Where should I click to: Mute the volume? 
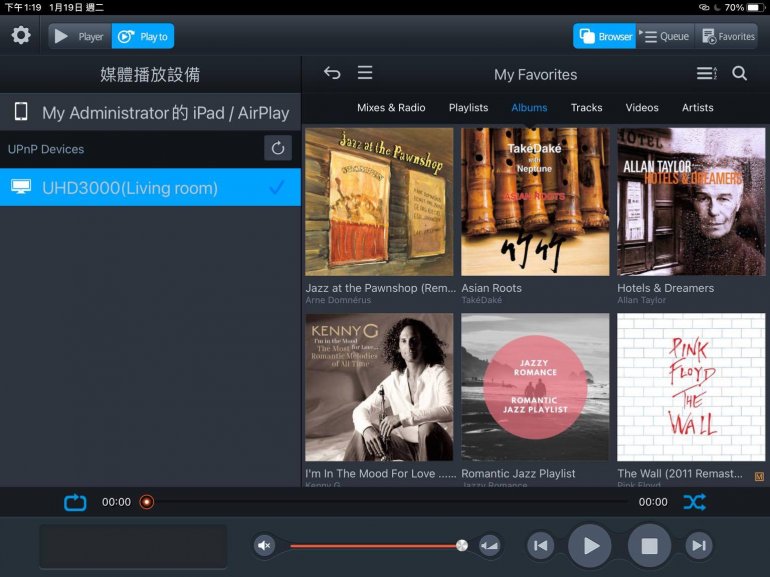point(264,545)
